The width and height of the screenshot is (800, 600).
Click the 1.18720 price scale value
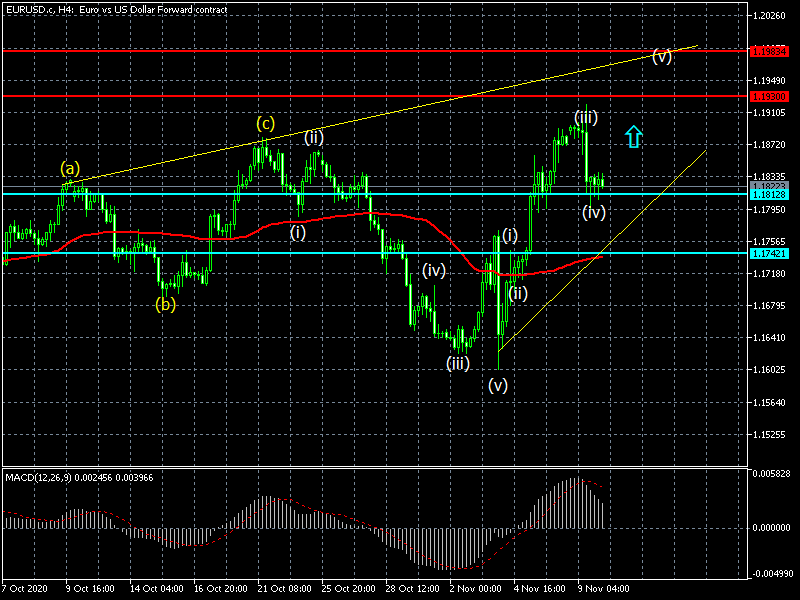(769, 145)
